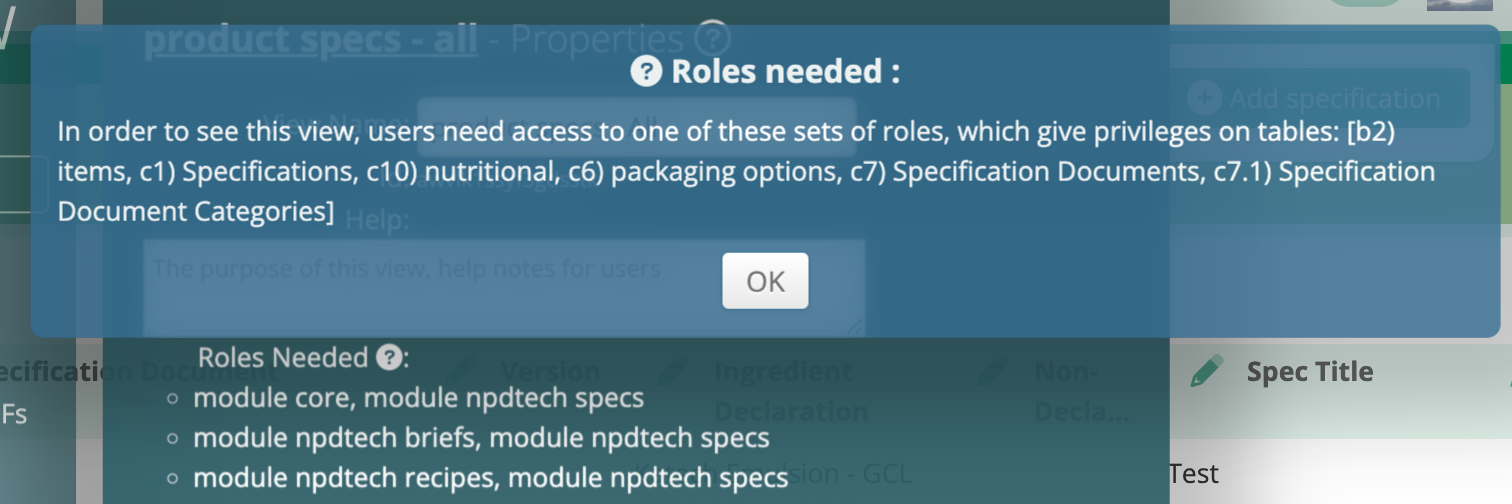Image resolution: width=1512 pixels, height=504 pixels.
Task: Click the plus icon on Add specification
Action: tap(1205, 98)
